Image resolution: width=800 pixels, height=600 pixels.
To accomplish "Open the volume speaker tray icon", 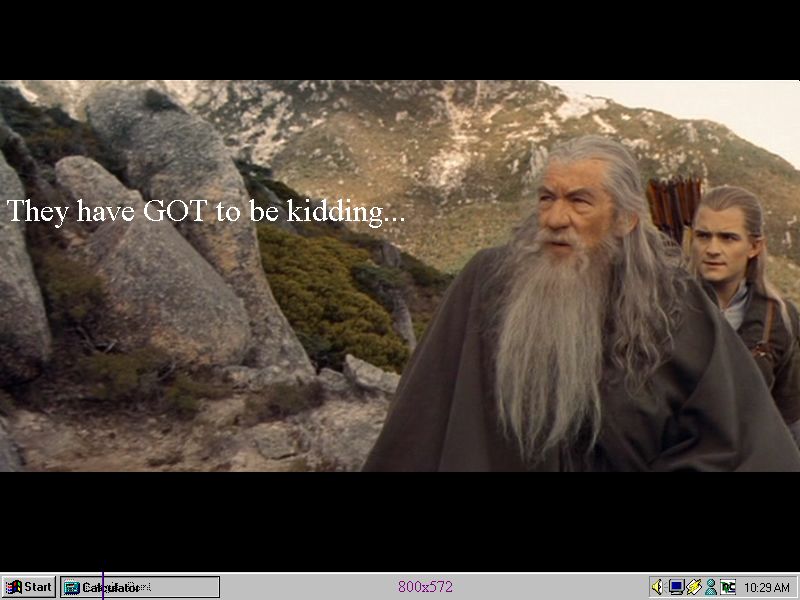I will [x=658, y=587].
